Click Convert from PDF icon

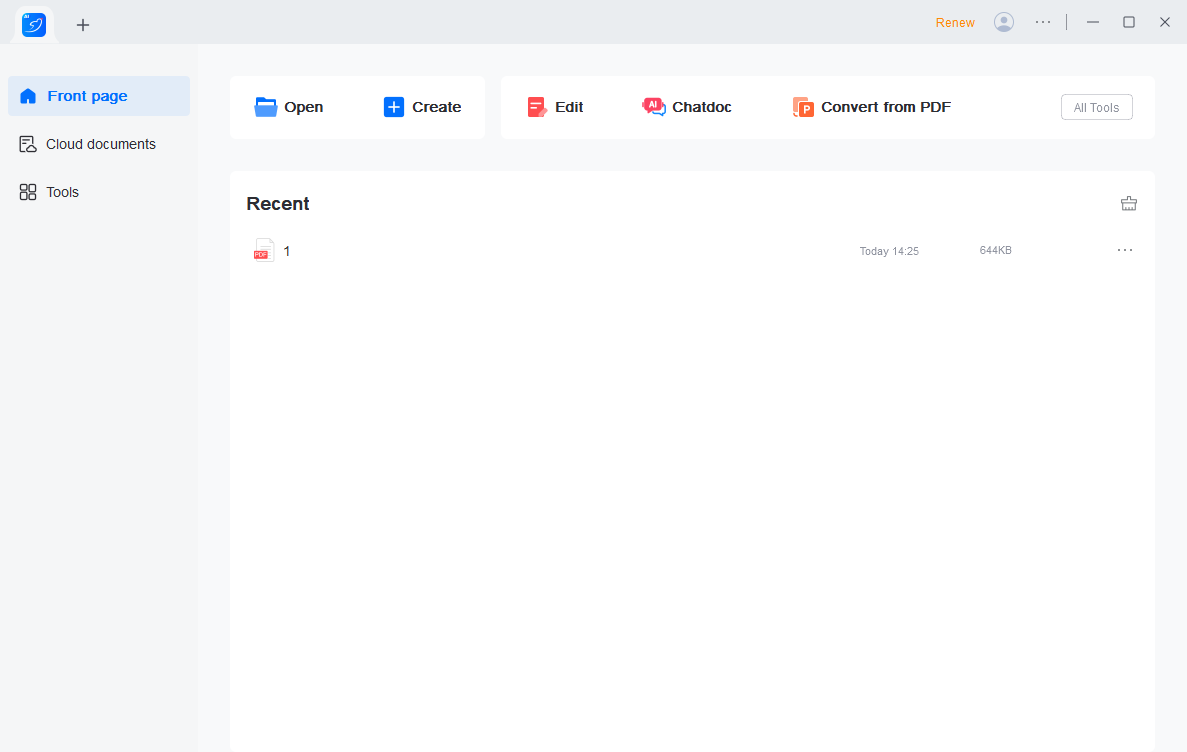[803, 107]
